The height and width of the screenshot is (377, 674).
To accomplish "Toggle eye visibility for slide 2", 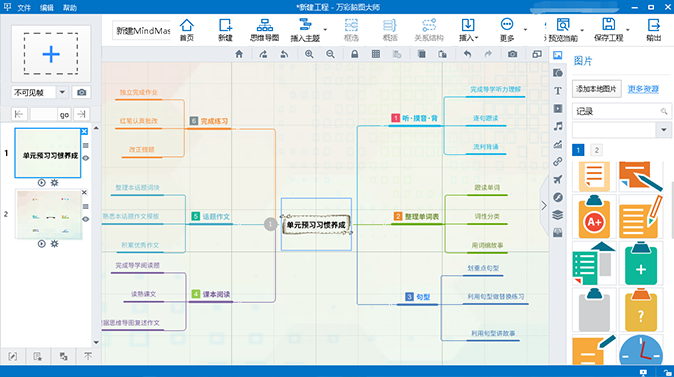I will point(86,219).
